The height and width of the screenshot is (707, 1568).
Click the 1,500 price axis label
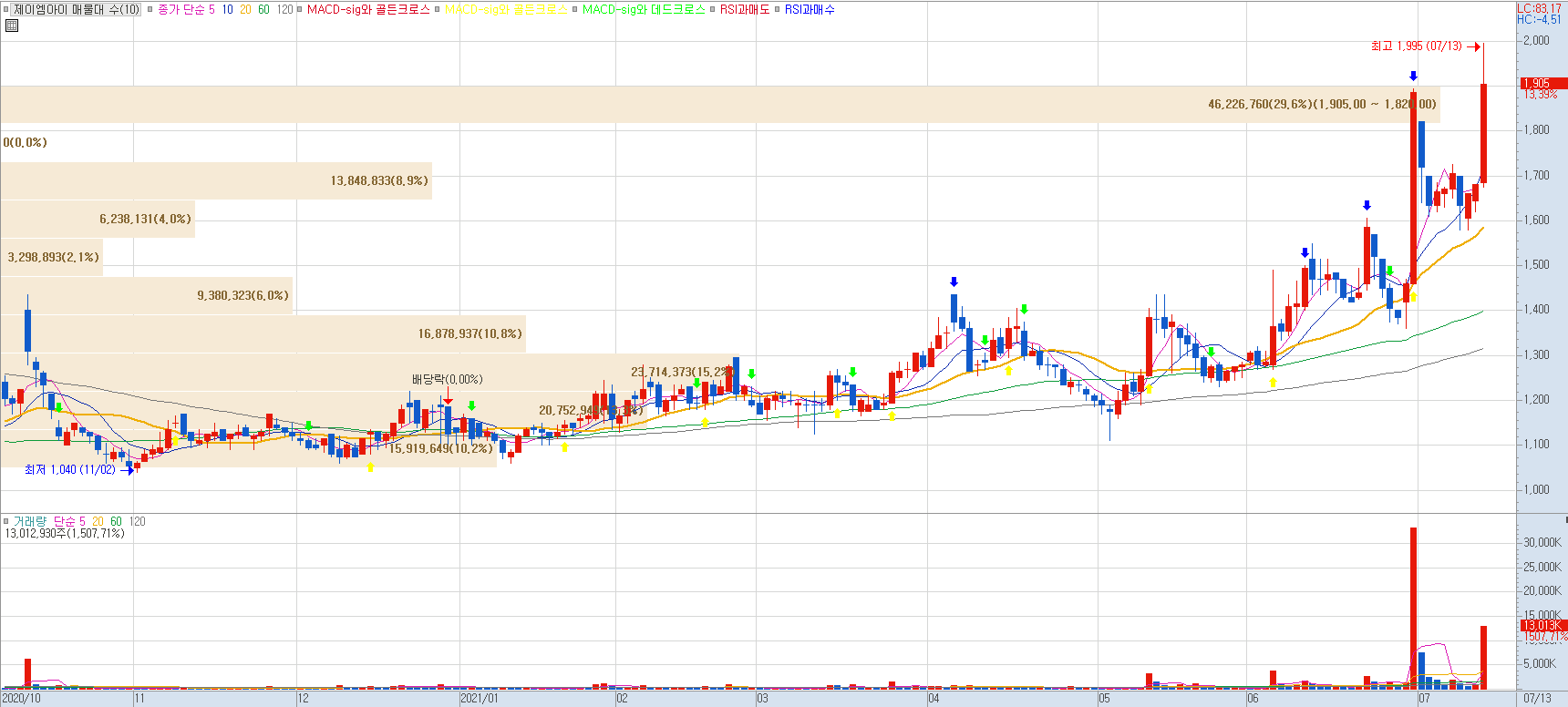point(1536,264)
